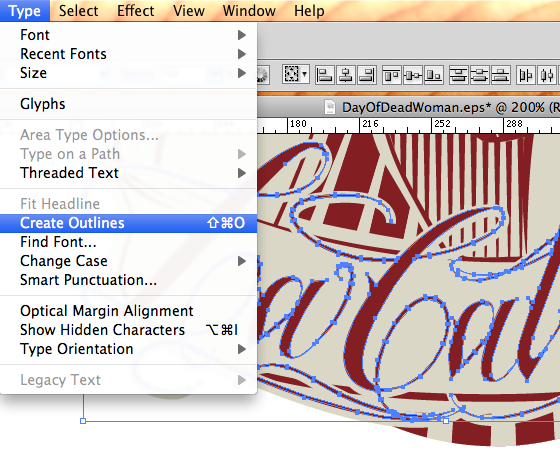Expand the Font submenu
Viewport: 560px width, 454px height.
coord(129,35)
